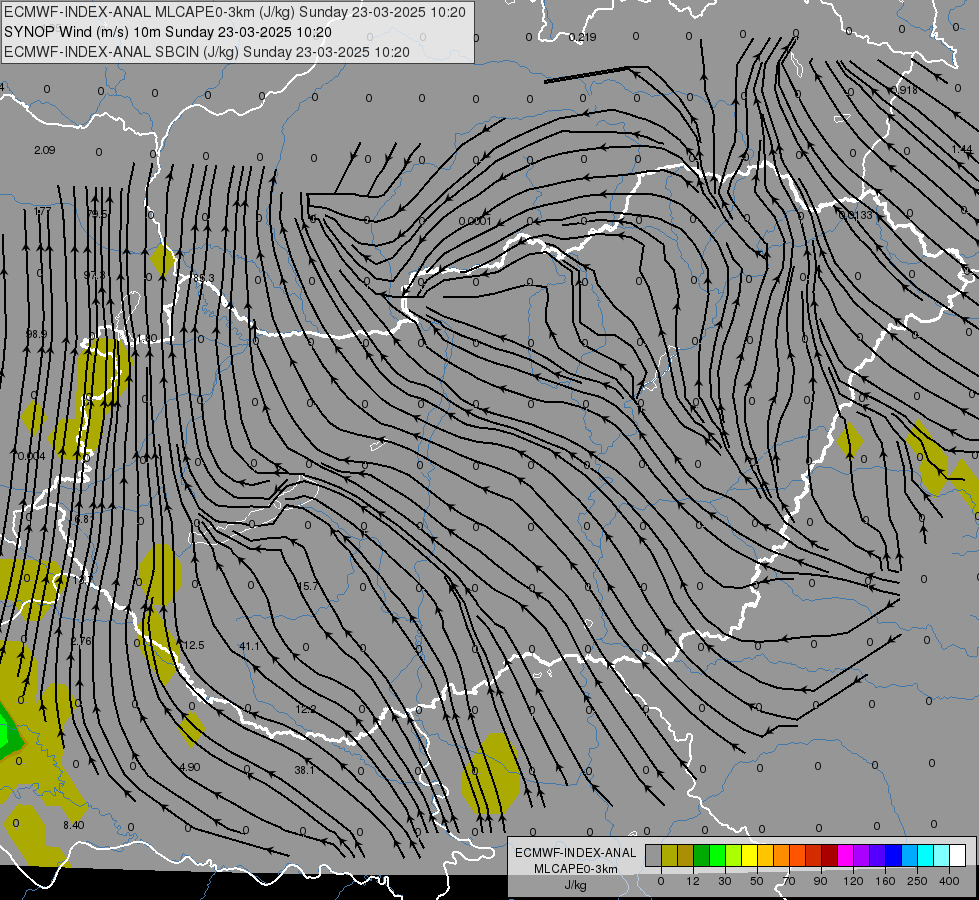
Task: Click the dark green swatch right of the 12 tick
Action: coord(701,855)
